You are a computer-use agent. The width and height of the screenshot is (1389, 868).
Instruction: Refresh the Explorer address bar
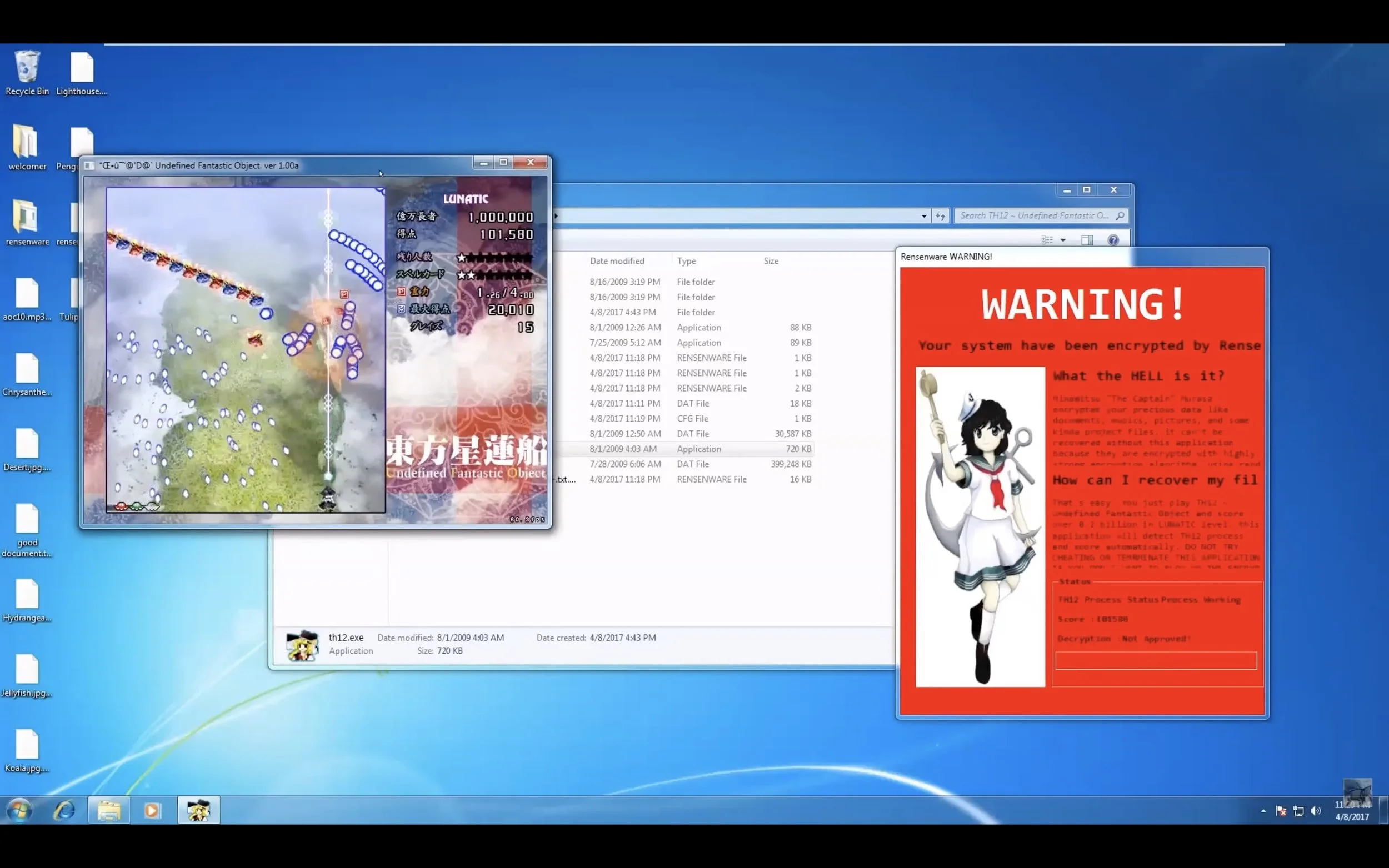pyautogui.click(x=940, y=216)
